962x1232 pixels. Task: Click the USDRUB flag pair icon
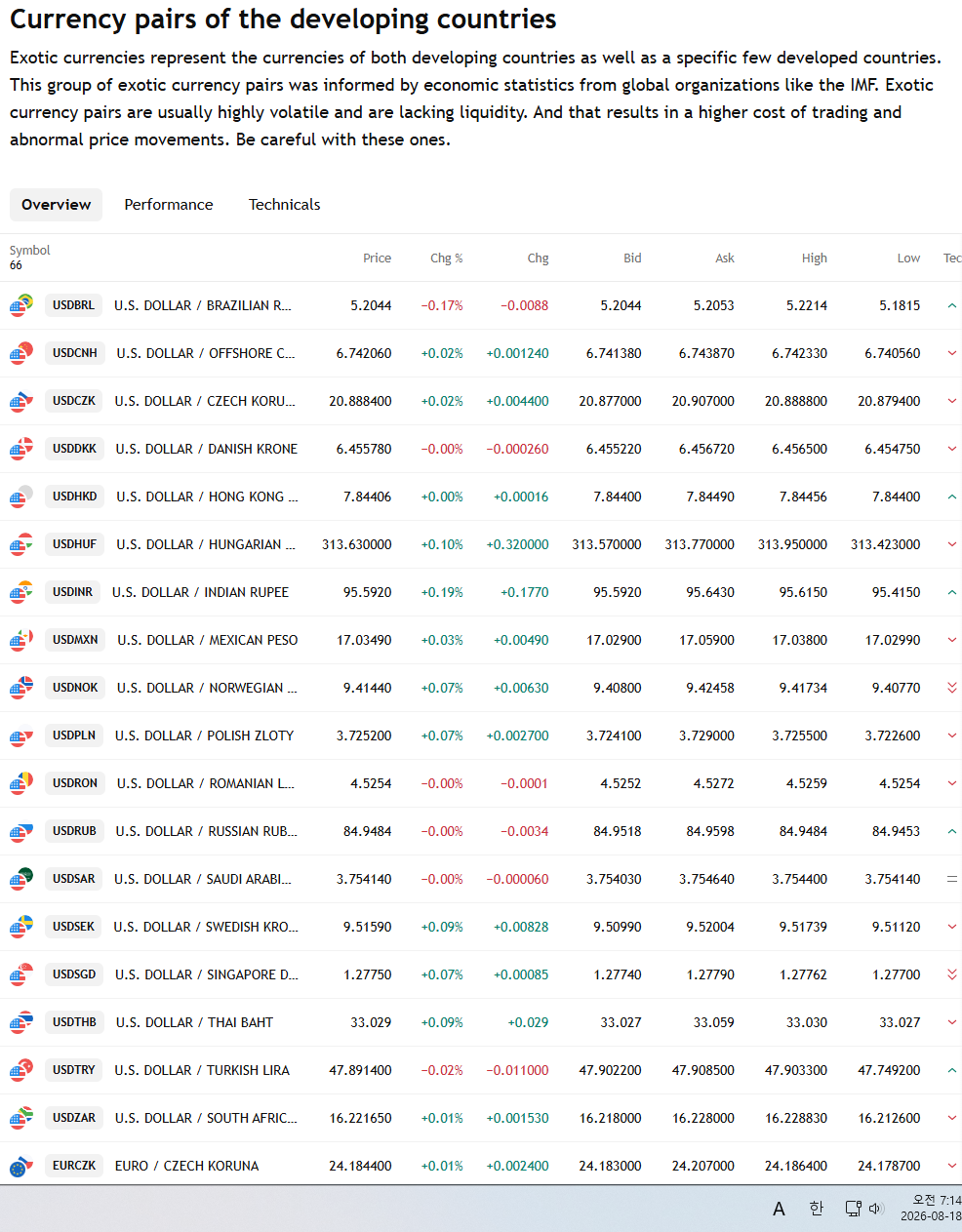pos(21,831)
